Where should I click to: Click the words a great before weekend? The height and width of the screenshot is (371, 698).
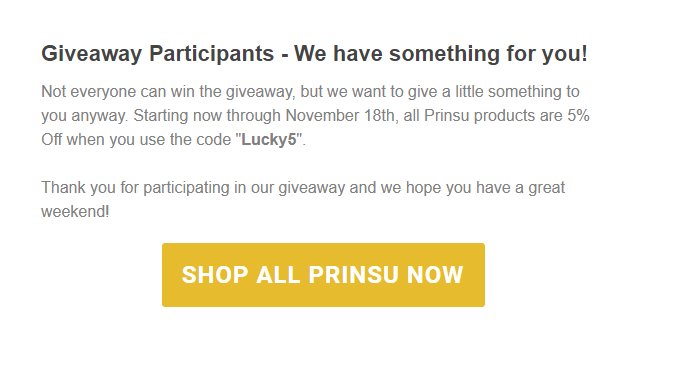(x=540, y=188)
